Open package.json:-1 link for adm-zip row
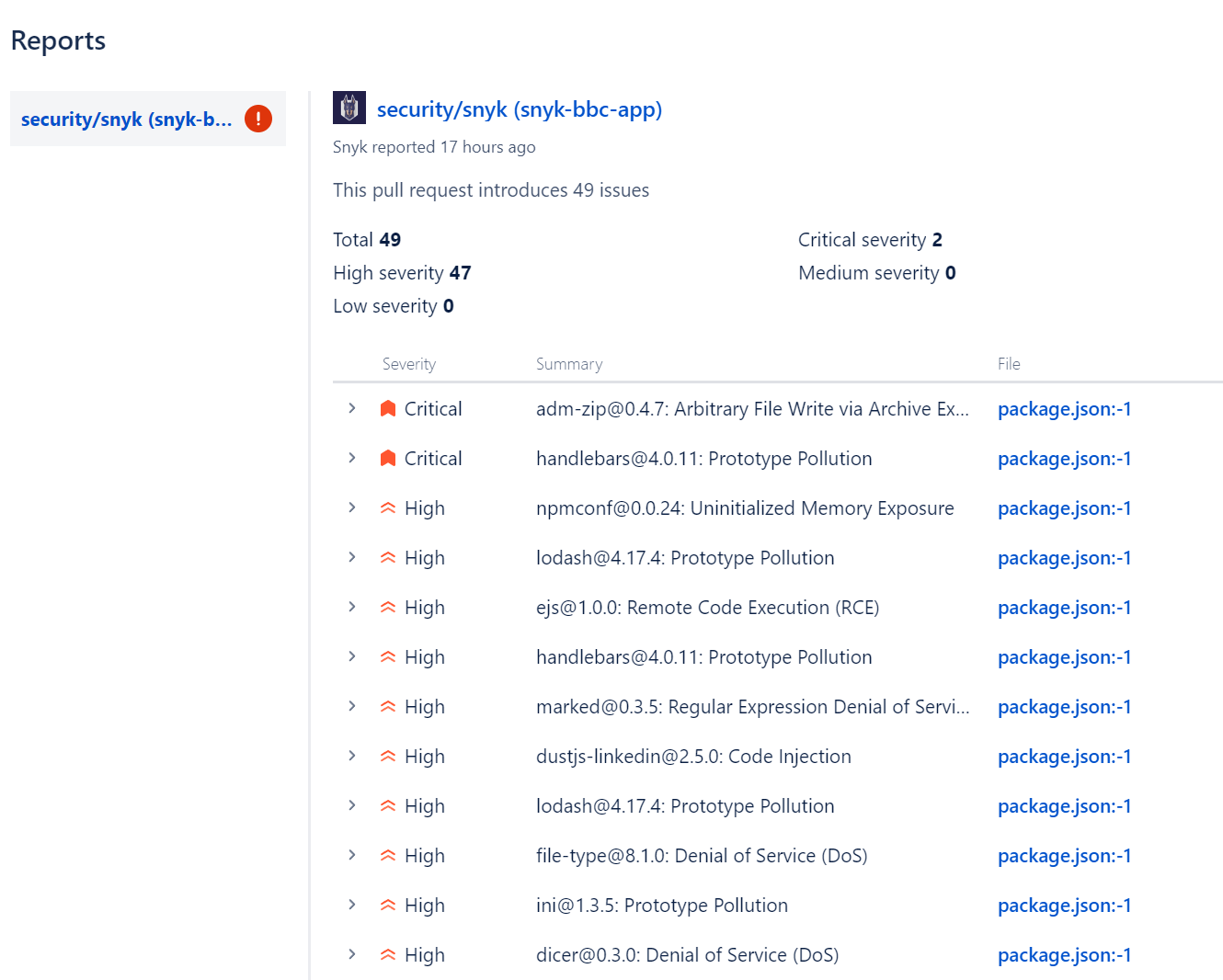 1064,409
